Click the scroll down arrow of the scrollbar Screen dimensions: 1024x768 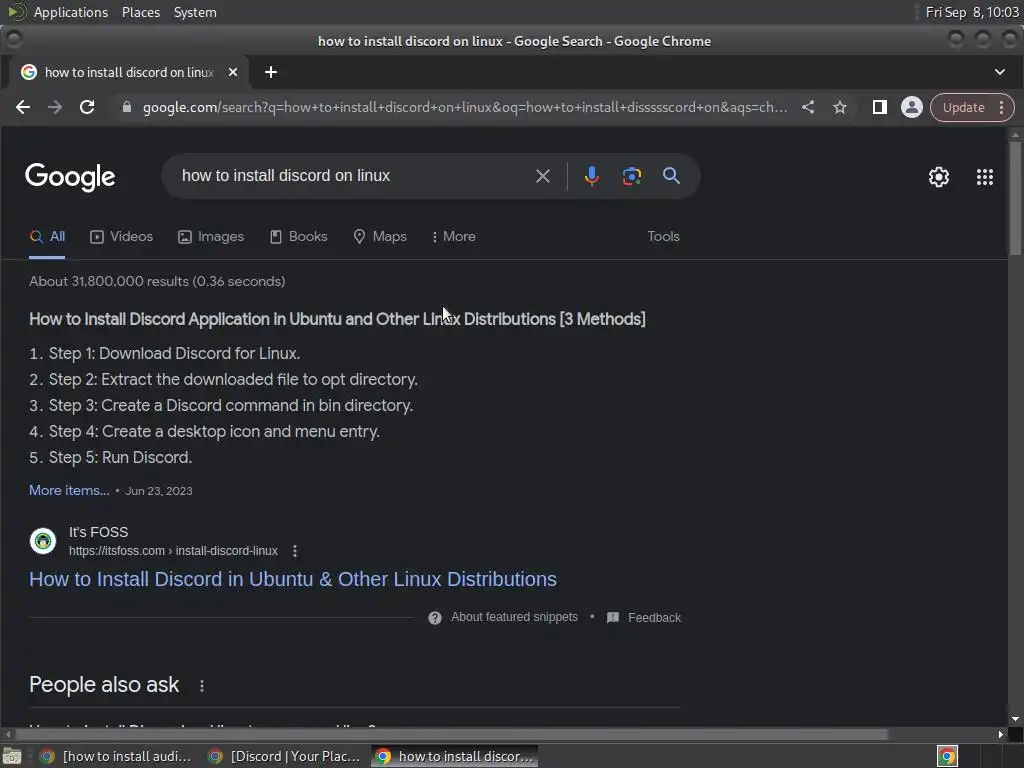1015,719
